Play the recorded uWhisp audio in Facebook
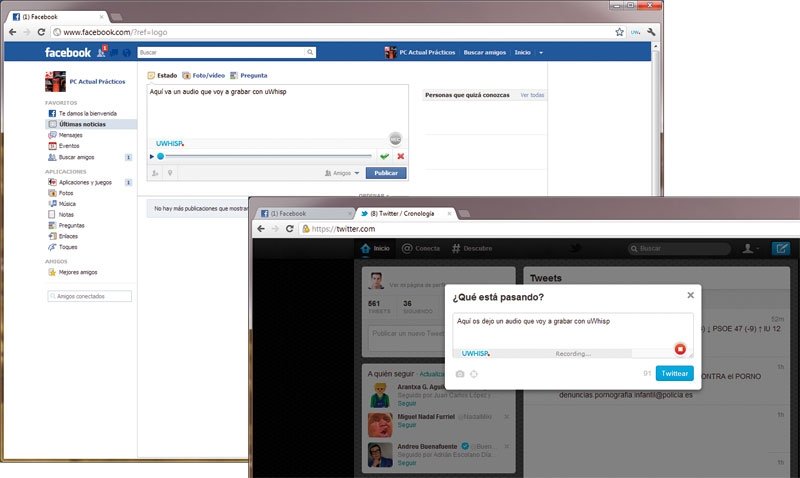The width and height of the screenshot is (800, 478). pos(152,157)
